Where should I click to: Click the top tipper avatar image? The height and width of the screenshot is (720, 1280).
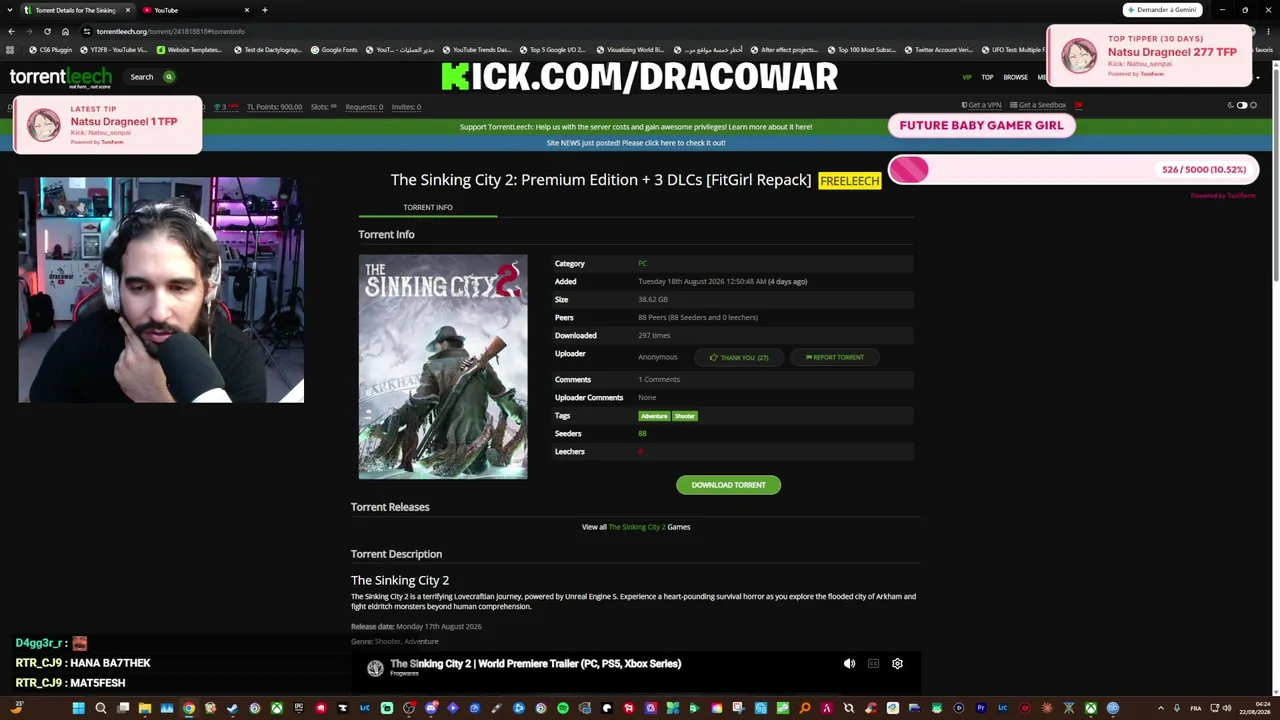[x=1079, y=56]
